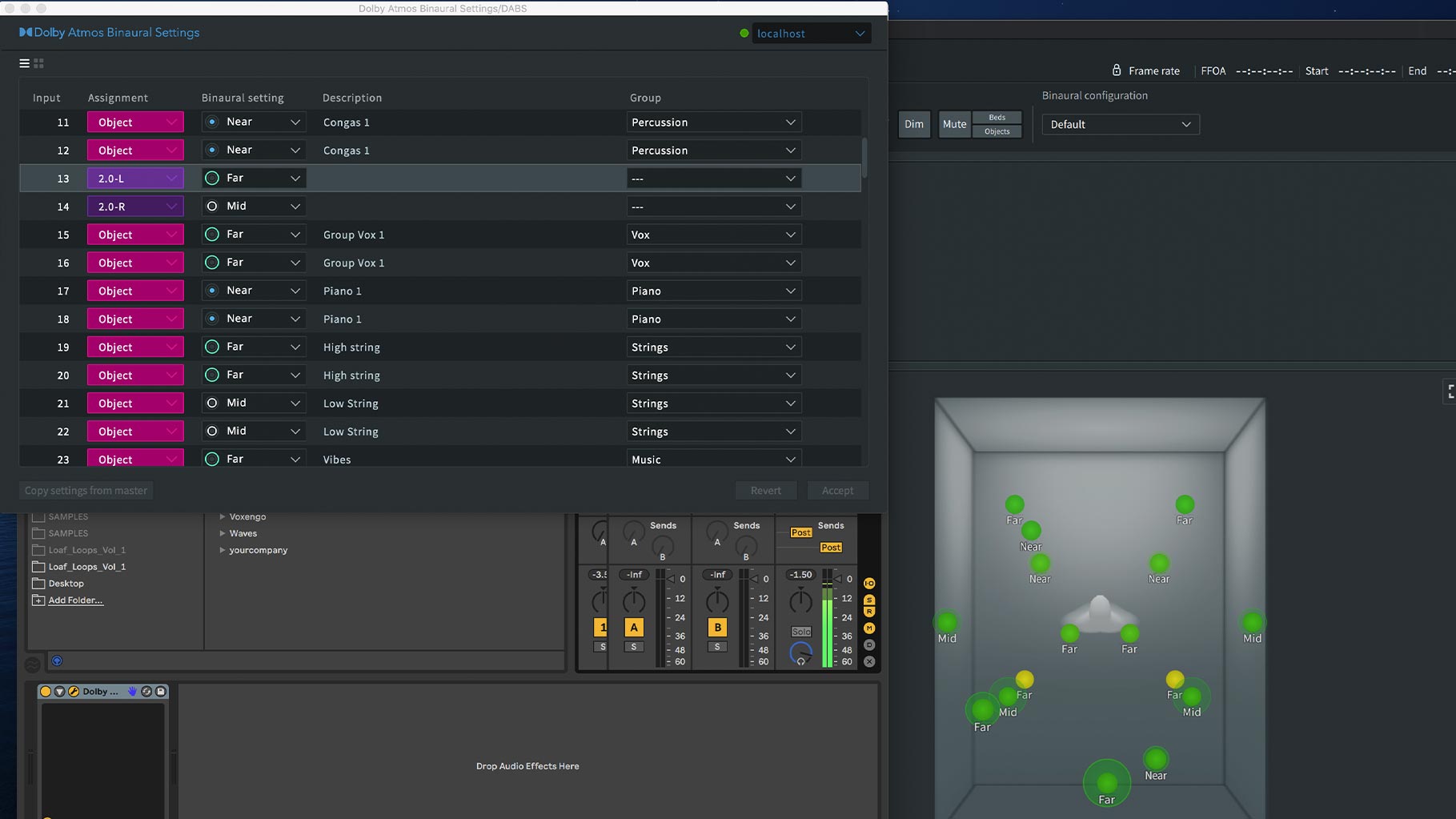The image size is (1456, 819).
Task: Click the I-O input/output icon on mixer
Action: click(869, 583)
